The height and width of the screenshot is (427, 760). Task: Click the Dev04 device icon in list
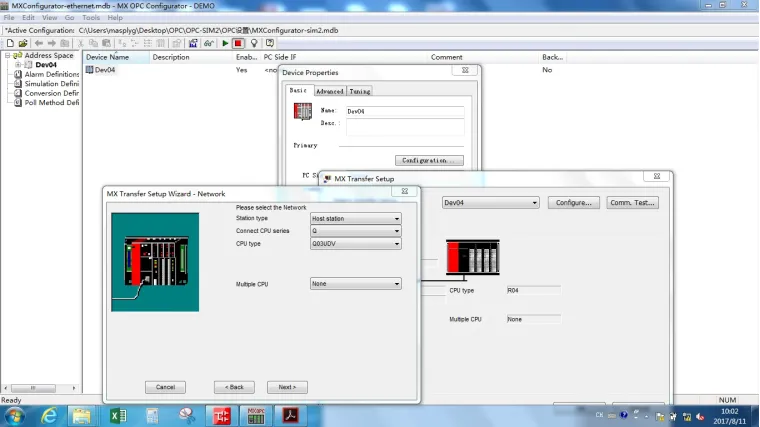coord(90,70)
